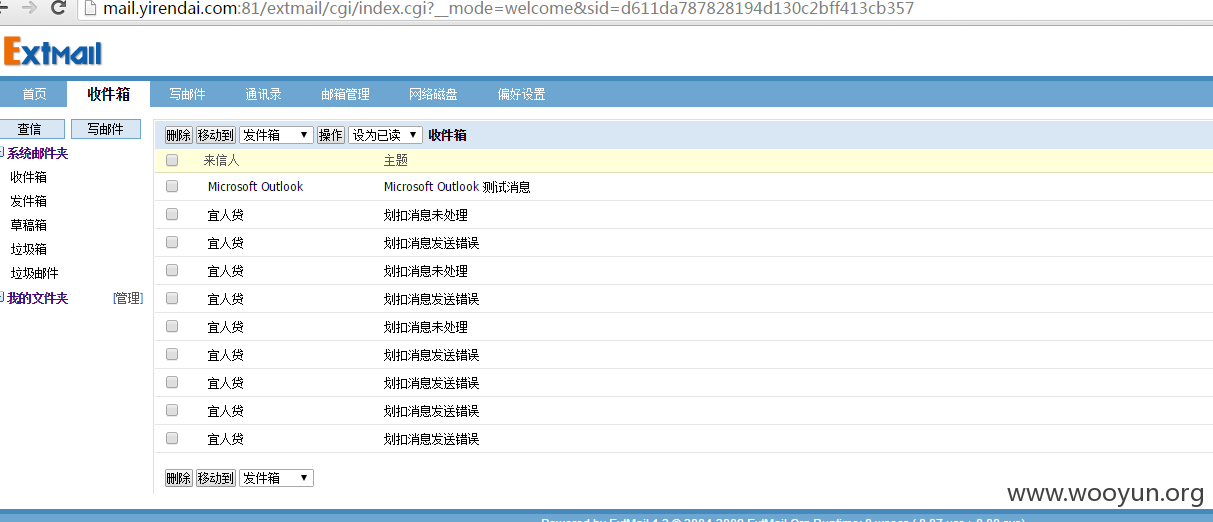Click the bottom 删除 button
Image resolution: width=1213 pixels, height=522 pixels.
tap(178, 478)
